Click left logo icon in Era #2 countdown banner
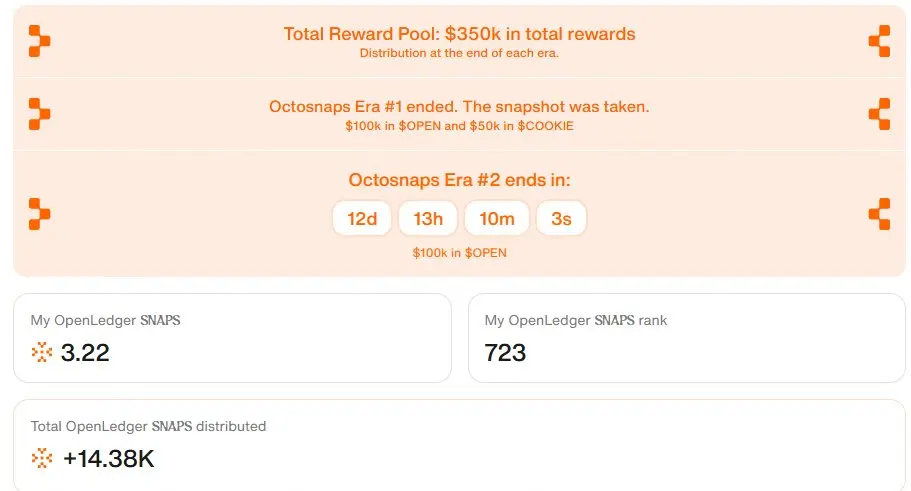 pyautogui.click(x=40, y=214)
